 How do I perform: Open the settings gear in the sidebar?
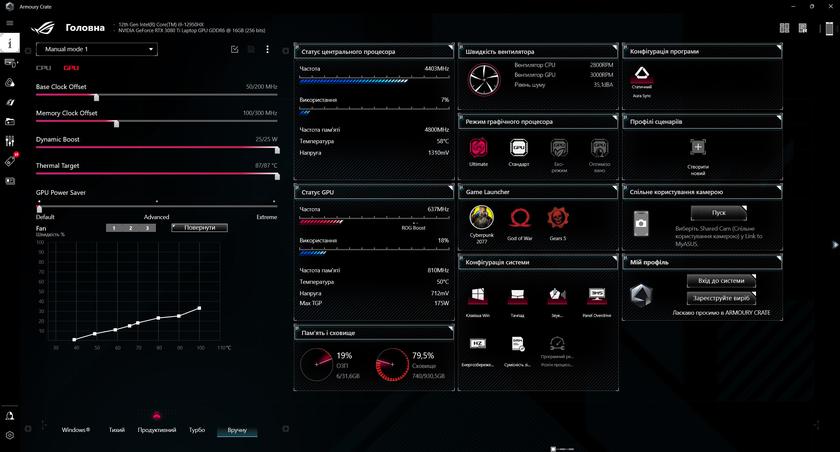(10, 436)
